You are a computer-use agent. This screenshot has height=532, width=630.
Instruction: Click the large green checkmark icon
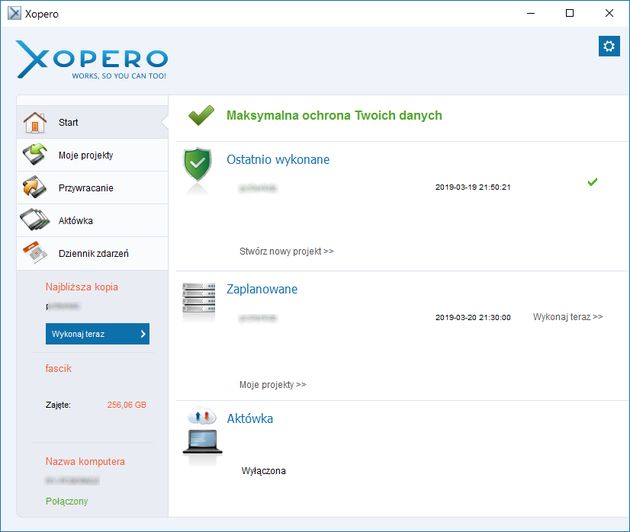pyautogui.click(x=201, y=115)
